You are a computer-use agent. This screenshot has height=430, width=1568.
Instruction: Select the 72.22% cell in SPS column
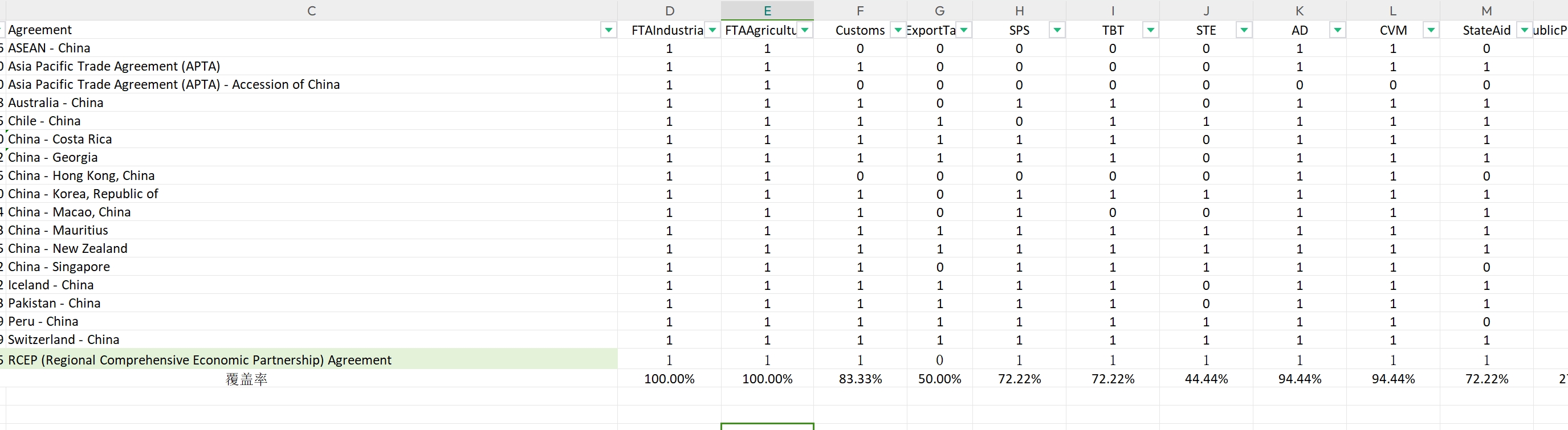(x=1020, y=379)
